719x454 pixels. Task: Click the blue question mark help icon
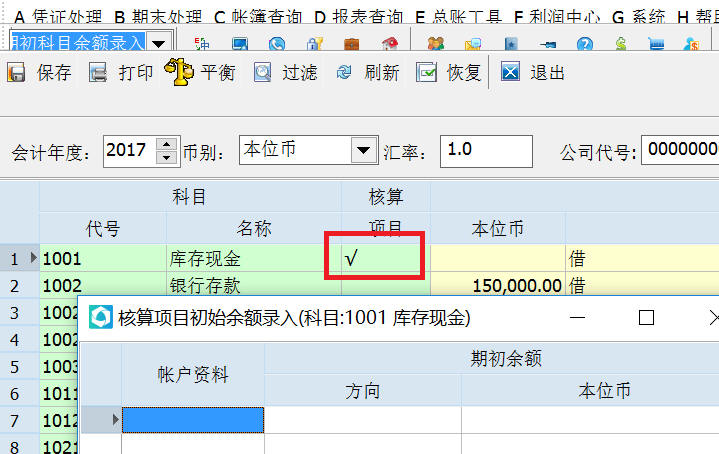pyautogui.click(x=585, y=44)
